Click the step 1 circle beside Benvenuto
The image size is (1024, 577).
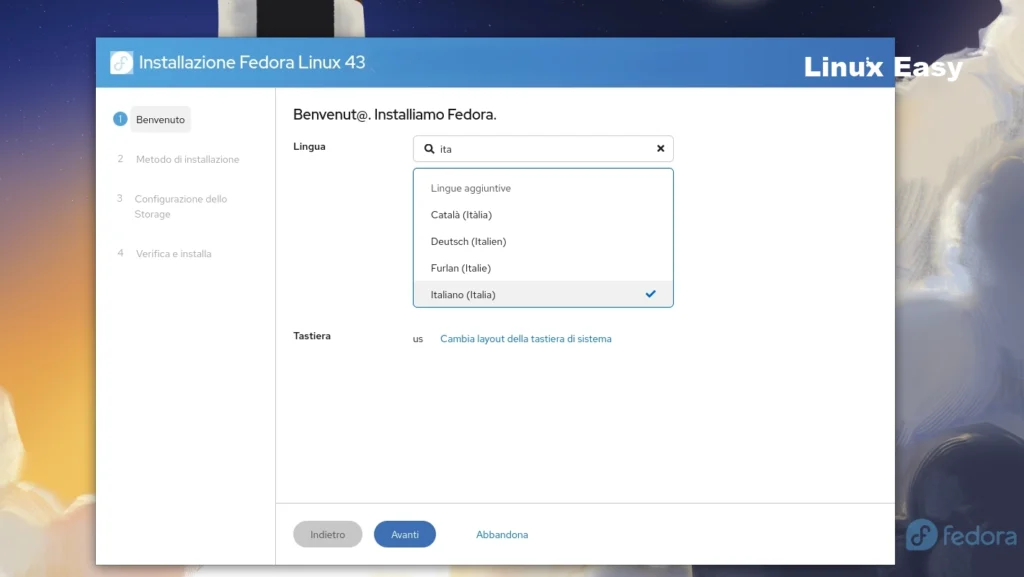point(120,118)
